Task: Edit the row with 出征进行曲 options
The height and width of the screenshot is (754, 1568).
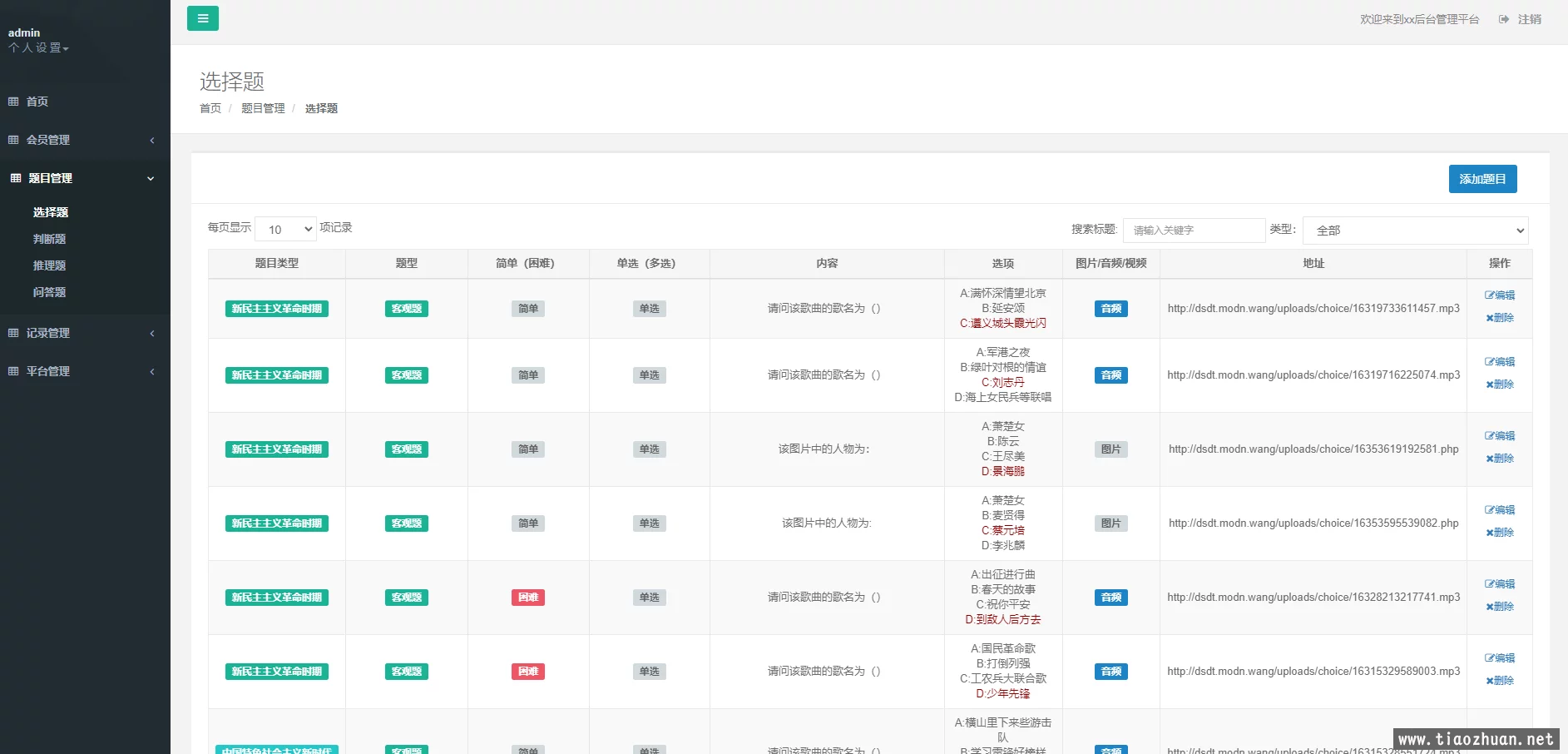Action: click(1500, 584)
